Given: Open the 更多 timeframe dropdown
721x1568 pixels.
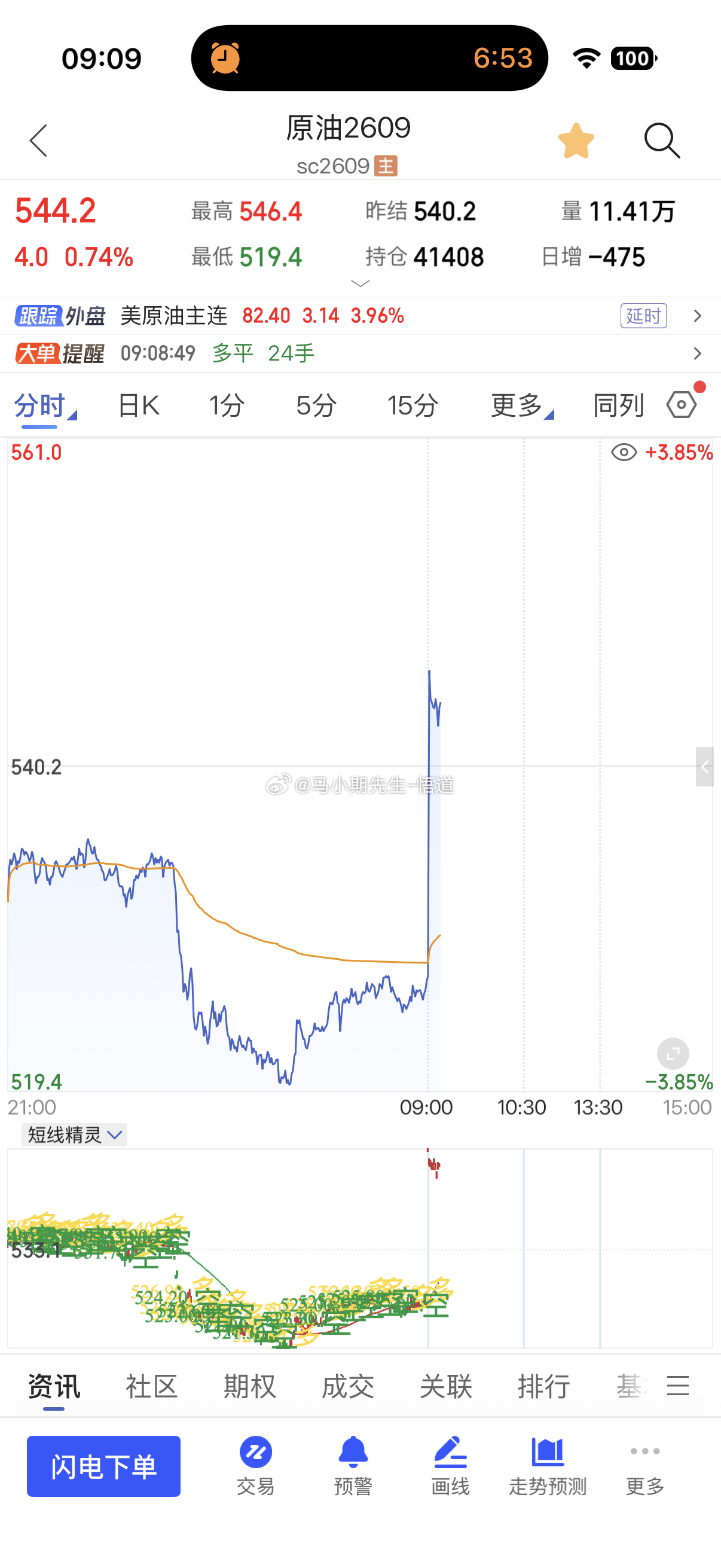Looking at the screenshot, I should [522, 405].
